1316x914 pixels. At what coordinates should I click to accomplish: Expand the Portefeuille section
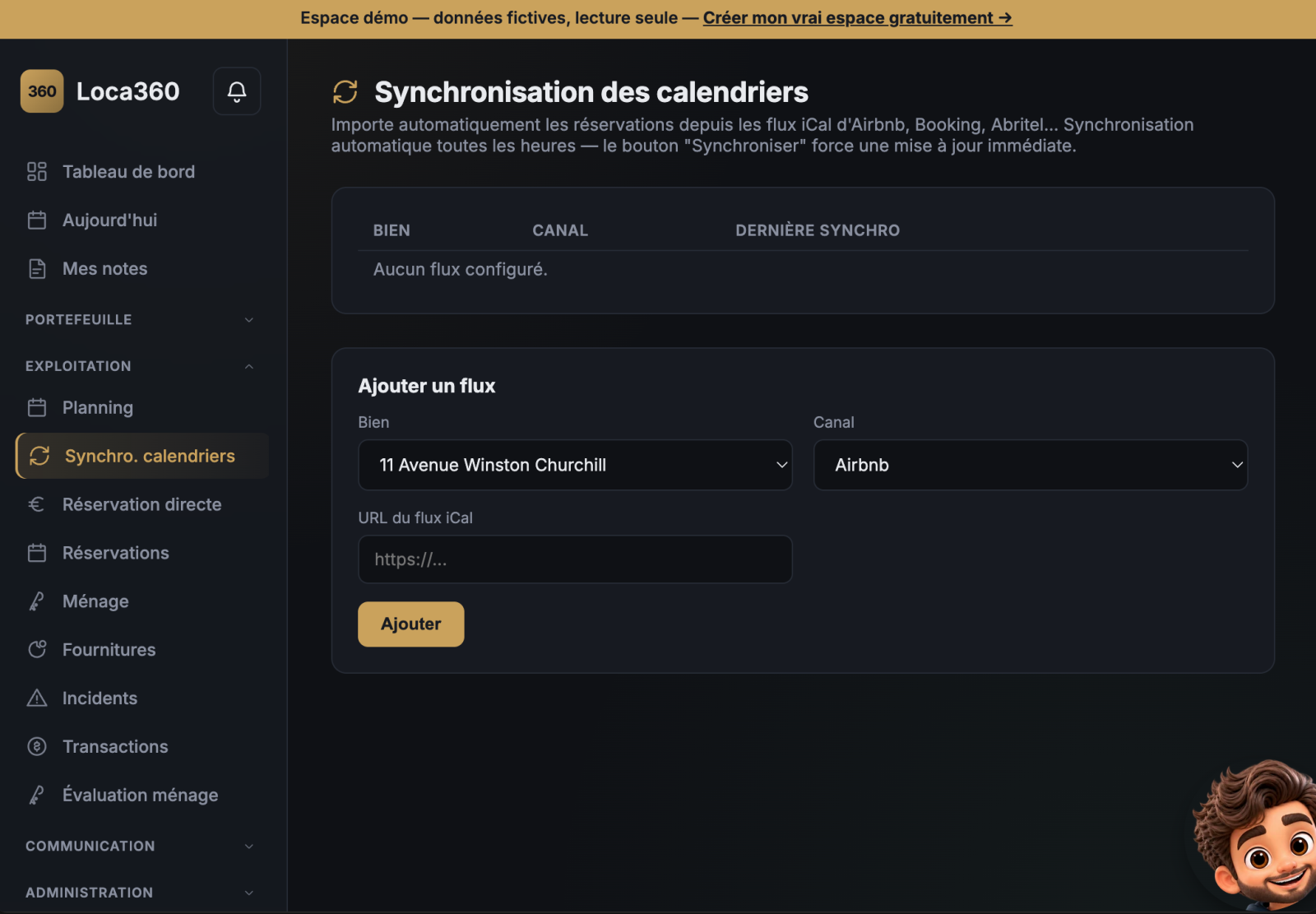coord(140,319)
